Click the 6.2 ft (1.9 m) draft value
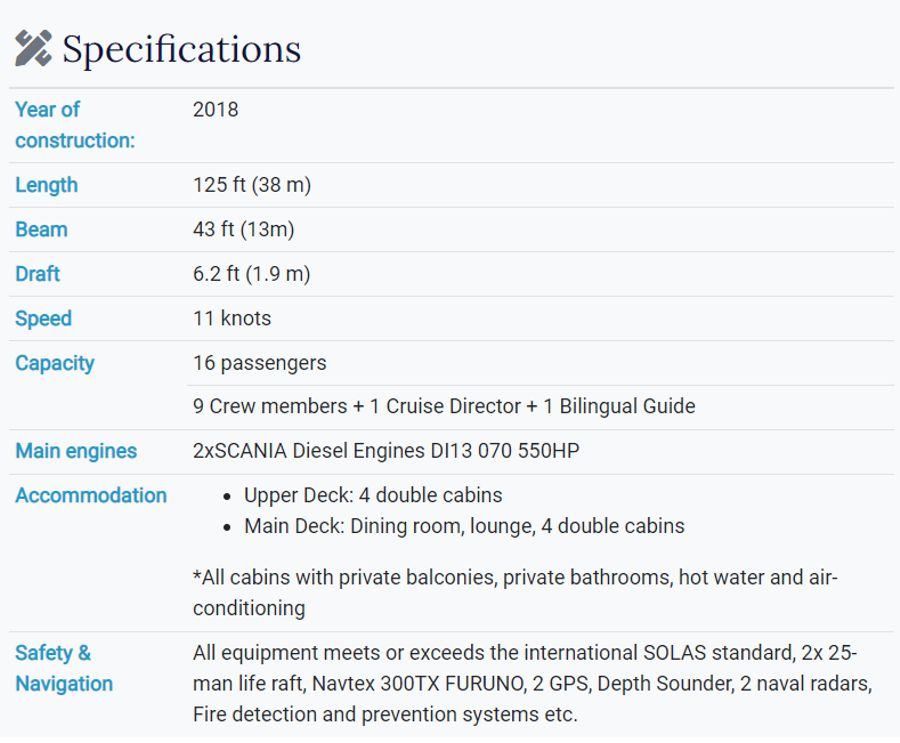 pos(251,274)
